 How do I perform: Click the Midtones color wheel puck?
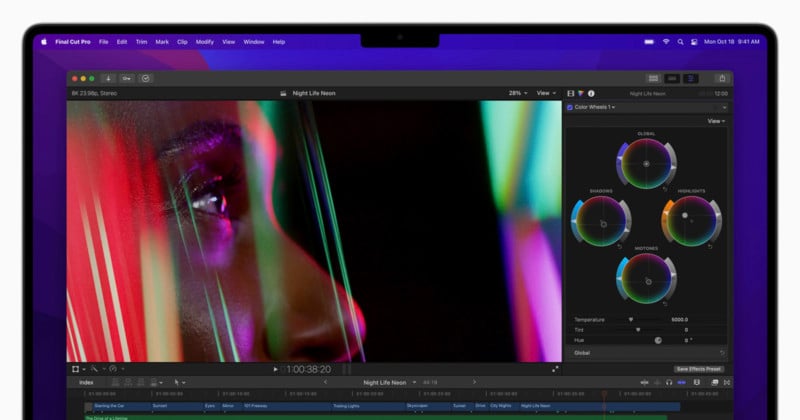648,281
